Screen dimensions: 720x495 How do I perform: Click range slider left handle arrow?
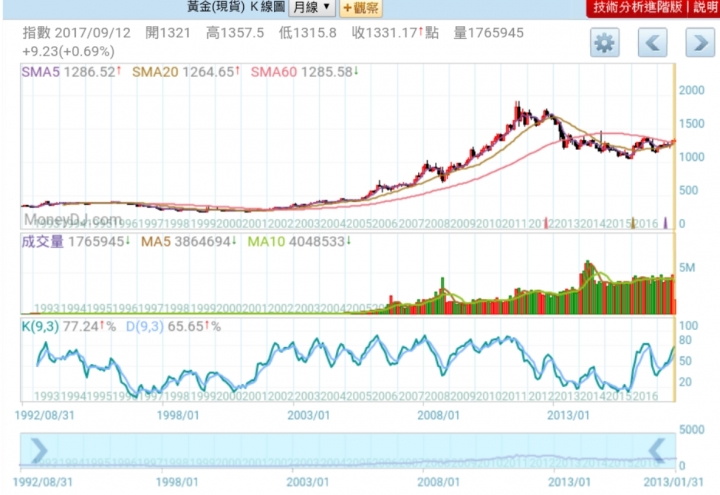click(x=39, y=450)
